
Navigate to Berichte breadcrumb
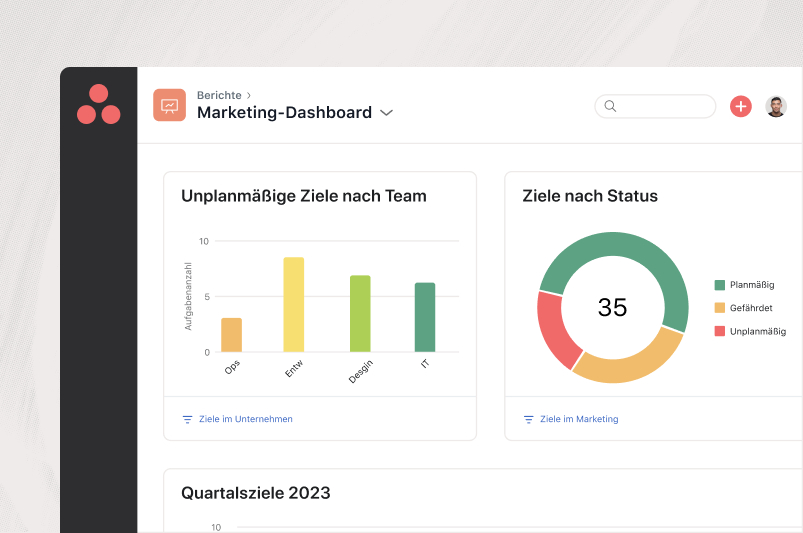[x=218, y=95]
